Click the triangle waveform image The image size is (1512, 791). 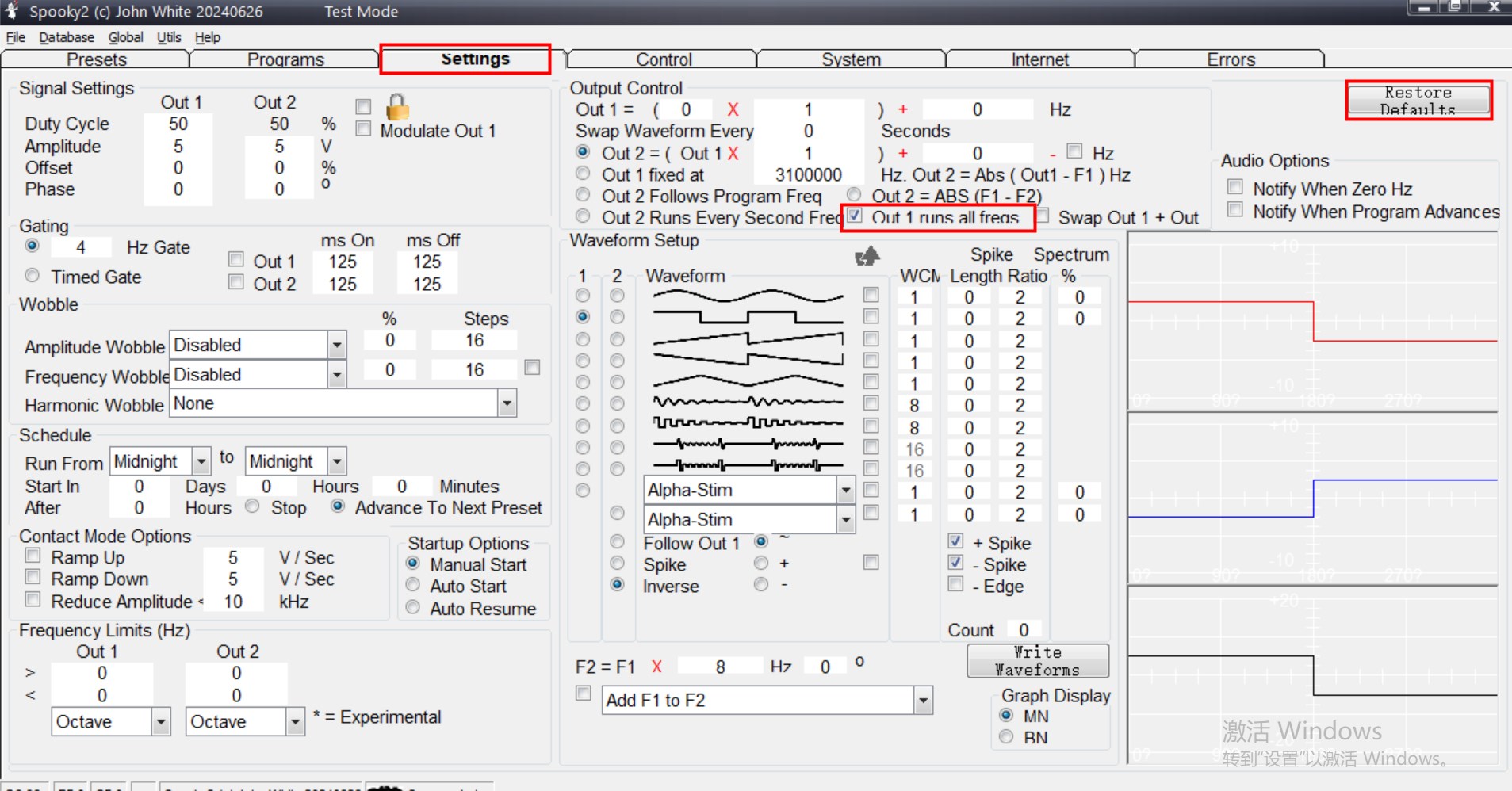tap(747, 382)
